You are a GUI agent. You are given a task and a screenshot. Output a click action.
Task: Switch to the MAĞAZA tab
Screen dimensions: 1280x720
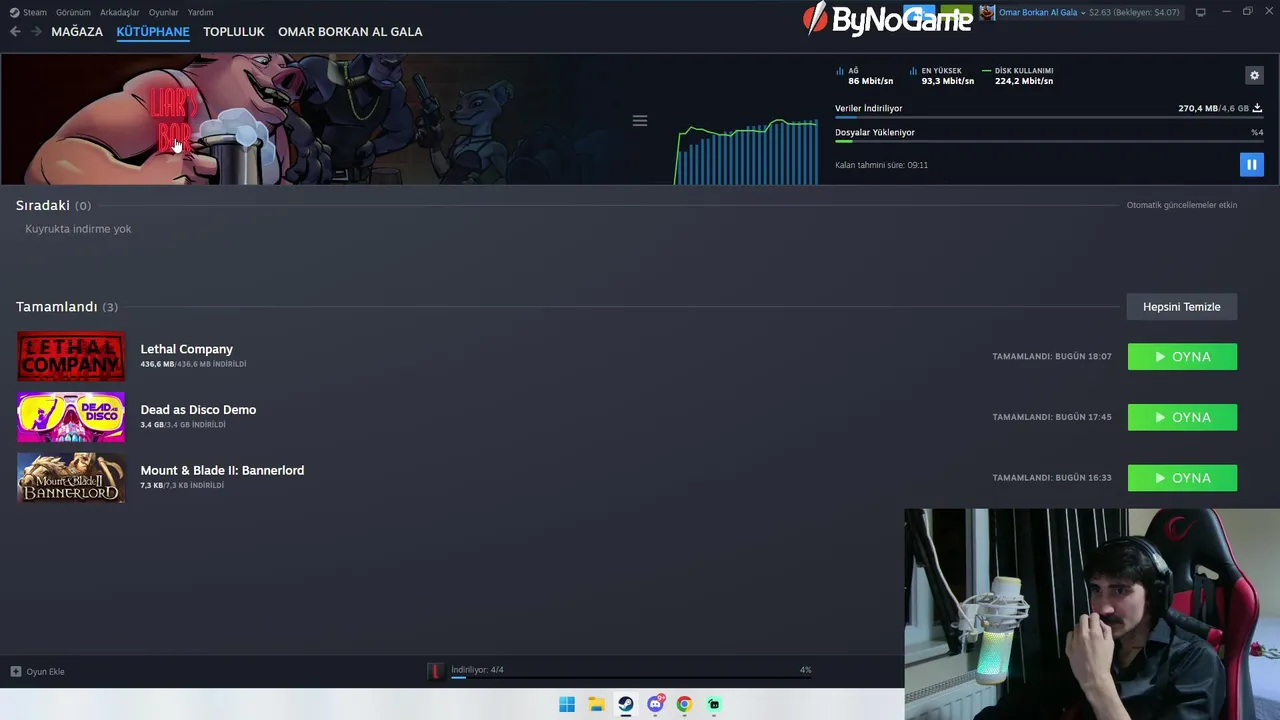(77, 32)
